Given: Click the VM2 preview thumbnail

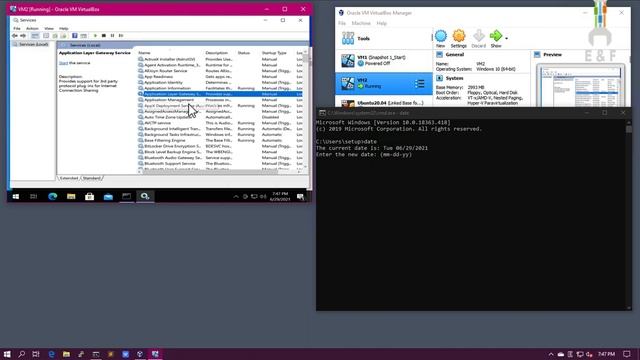Looking at the screenshot, I should pos(580,86).
